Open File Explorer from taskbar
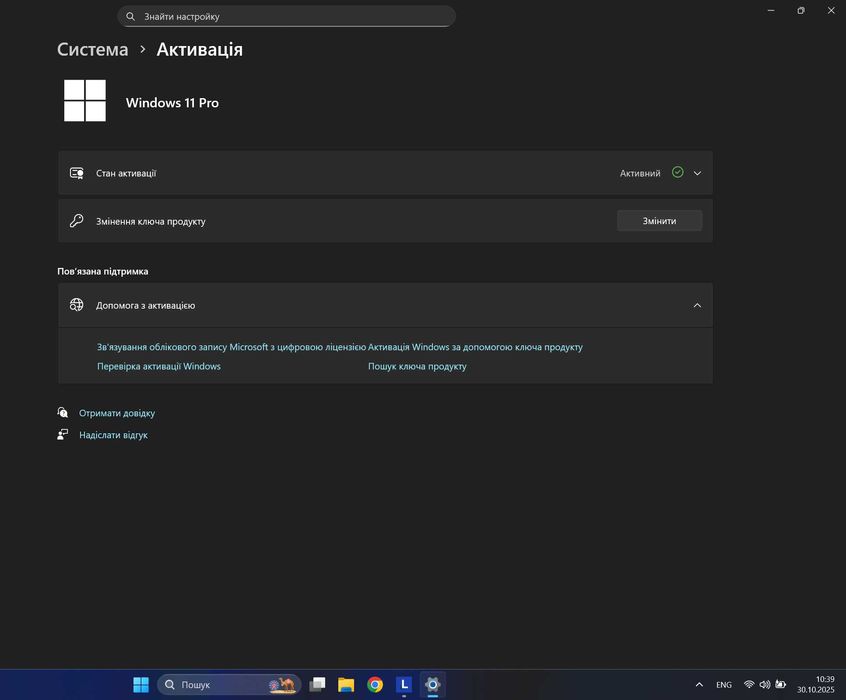Image resolution: width=846 pixels, height=700 pixels. (346, 684)
